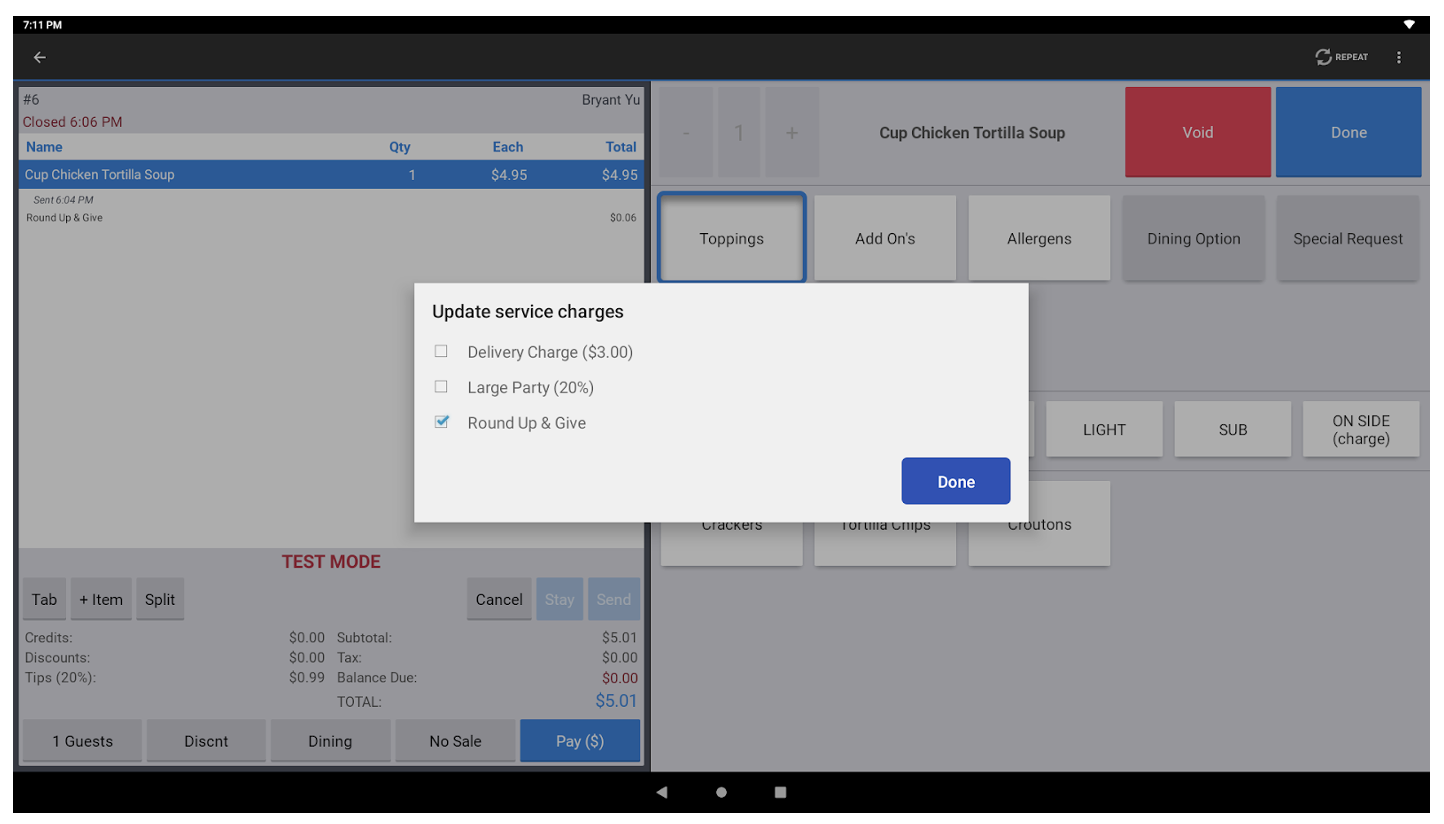Increase quantity with the plus button
Image resolution: width=1444 pixels, height=824 pixels.
pyautogui.click(x=791, y=133)
